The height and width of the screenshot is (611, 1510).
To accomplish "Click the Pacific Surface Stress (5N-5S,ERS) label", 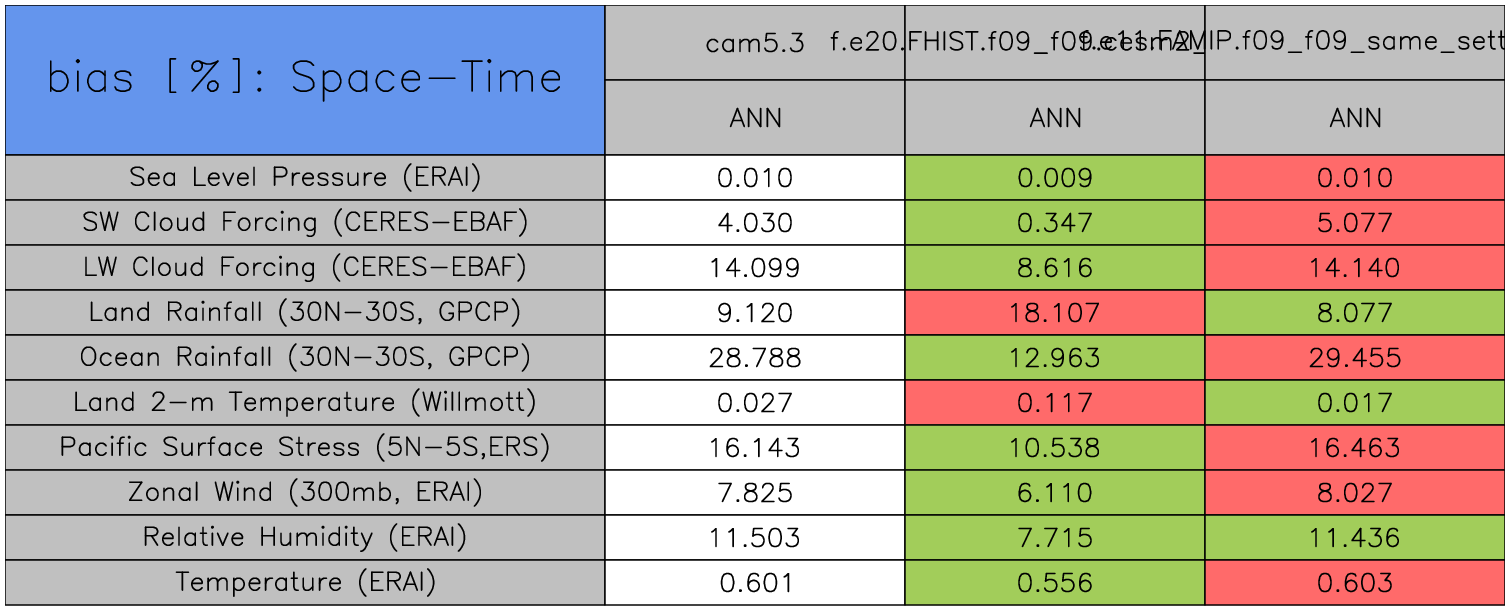I will (x=305, y=447).
